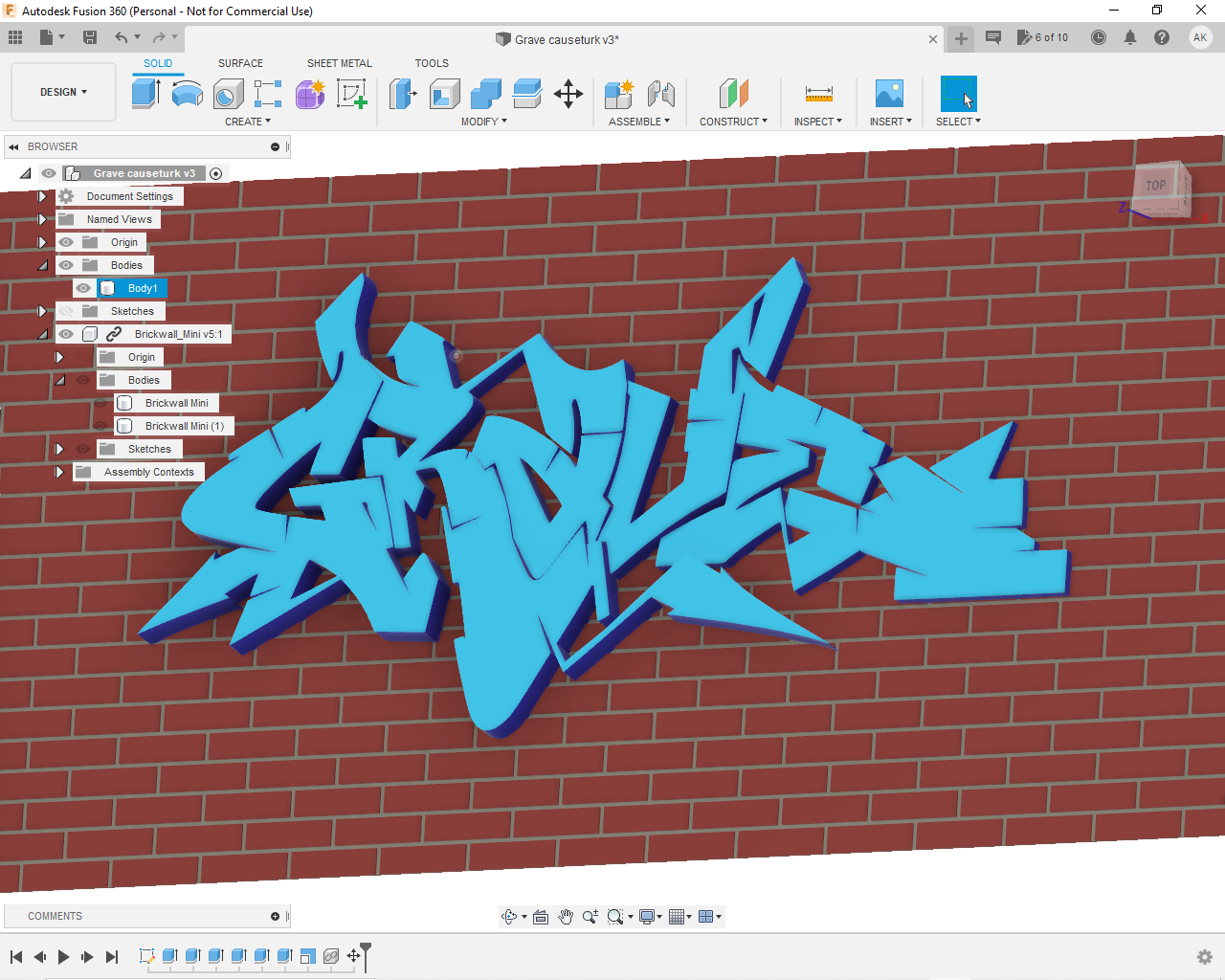The height and width of the screenshot is (980, 1225).
Task: Toggle visibility eye of top-level Origin folder
Action: tap(66, 242)
